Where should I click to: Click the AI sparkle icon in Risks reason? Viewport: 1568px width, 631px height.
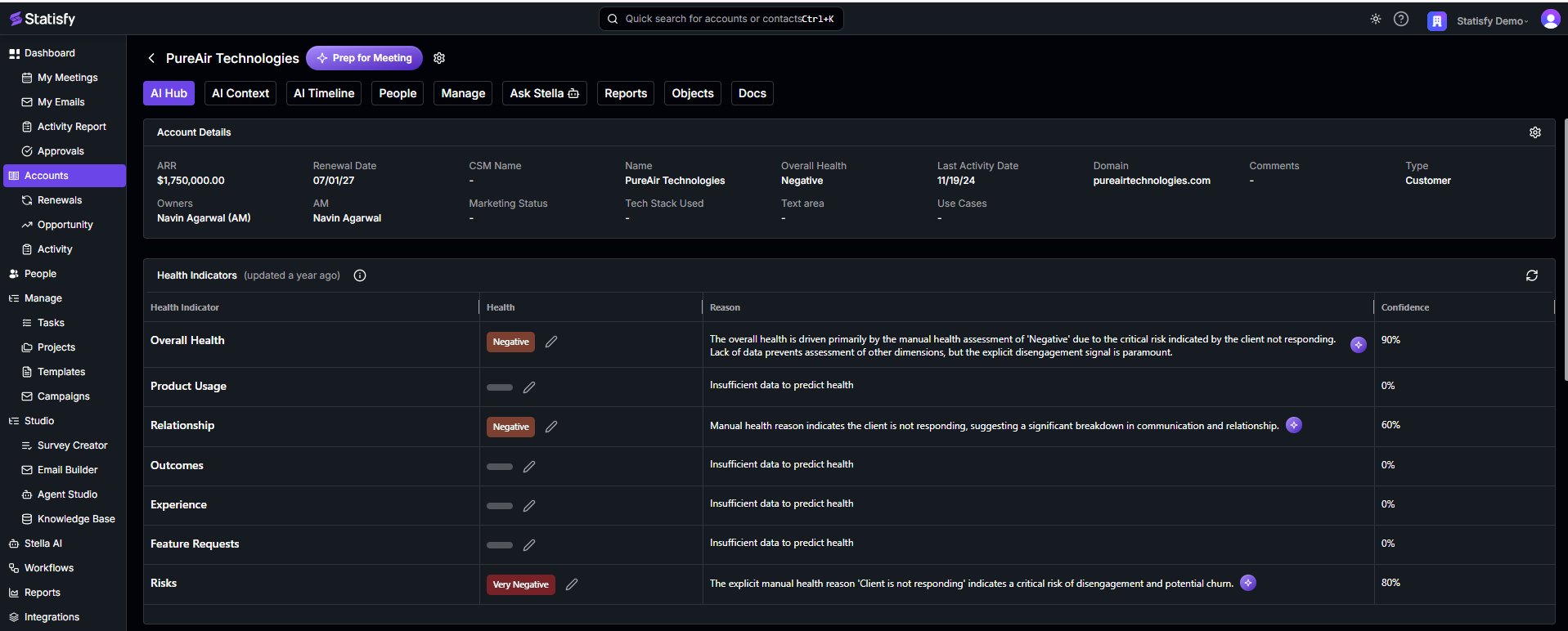[1248, 583]
